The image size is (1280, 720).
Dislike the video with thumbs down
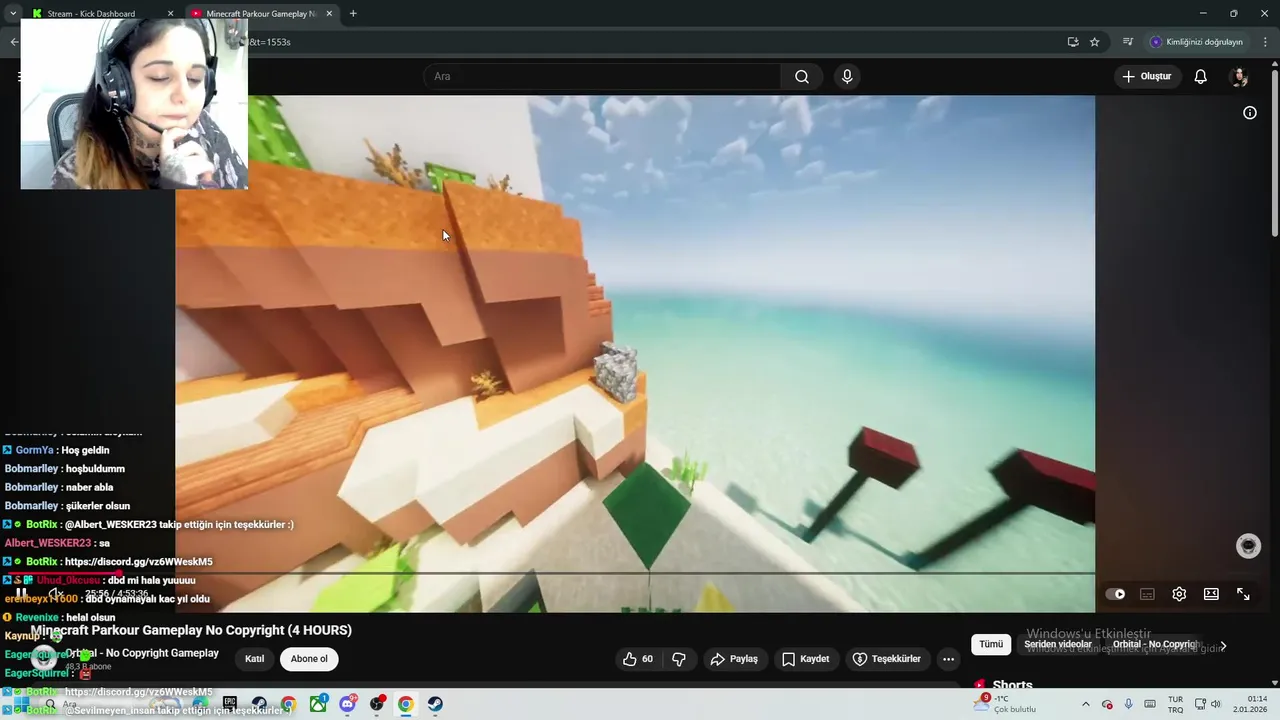[x=679, y=659]
